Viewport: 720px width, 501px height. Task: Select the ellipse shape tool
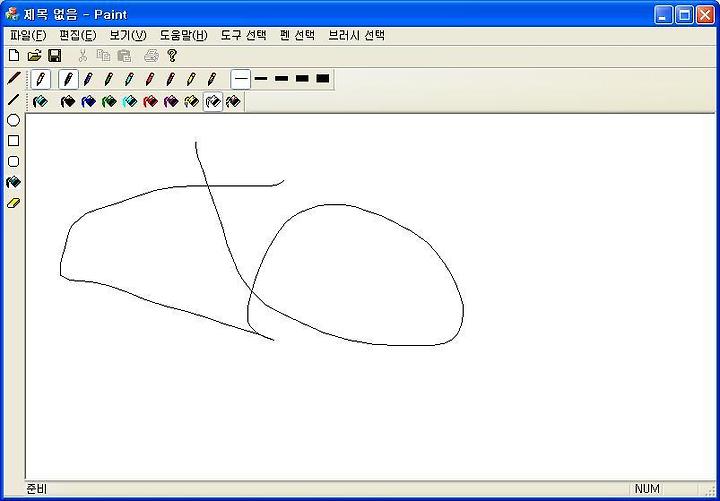click(14, 120)
